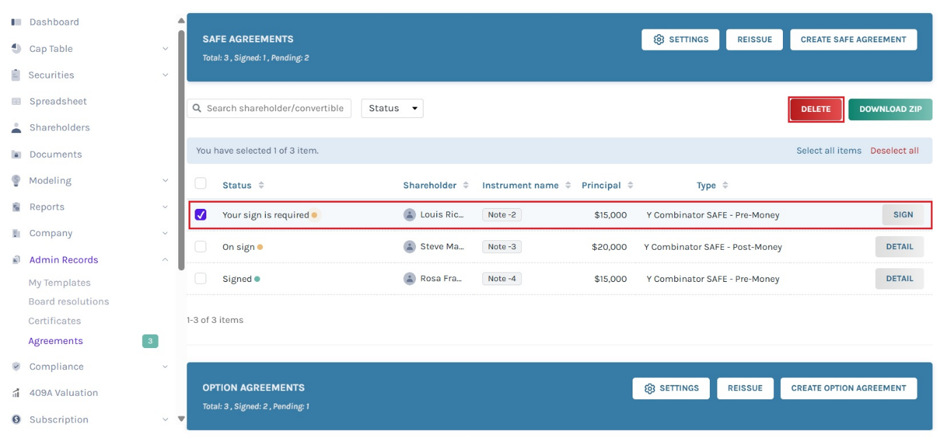
Task: Expand the Compliance menu chevron
Action: [165, 366]
